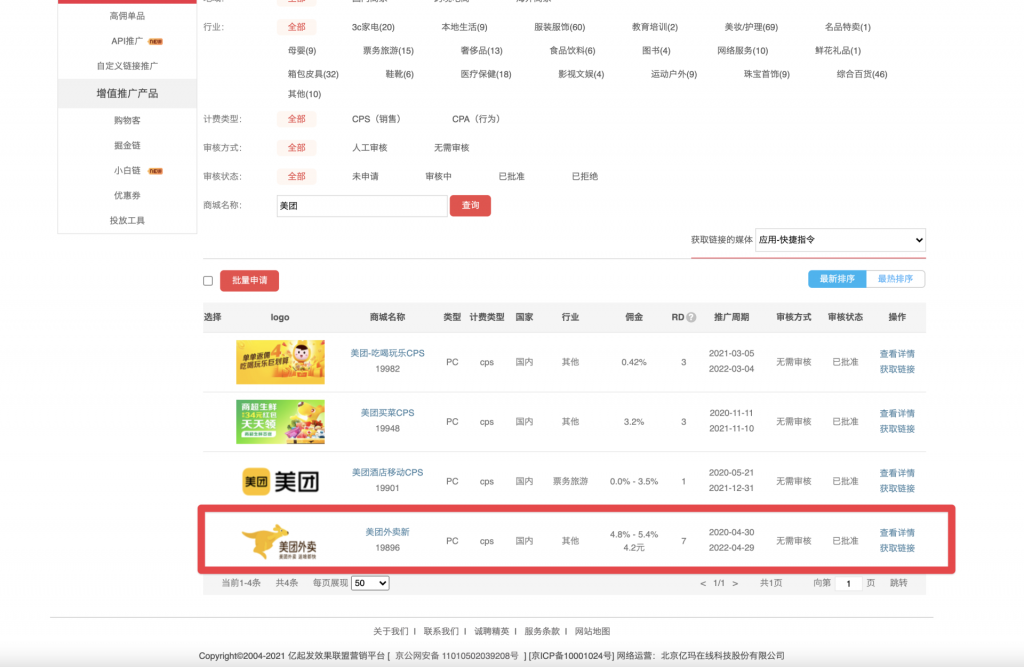Go to next page arrow

click(735, 583)
